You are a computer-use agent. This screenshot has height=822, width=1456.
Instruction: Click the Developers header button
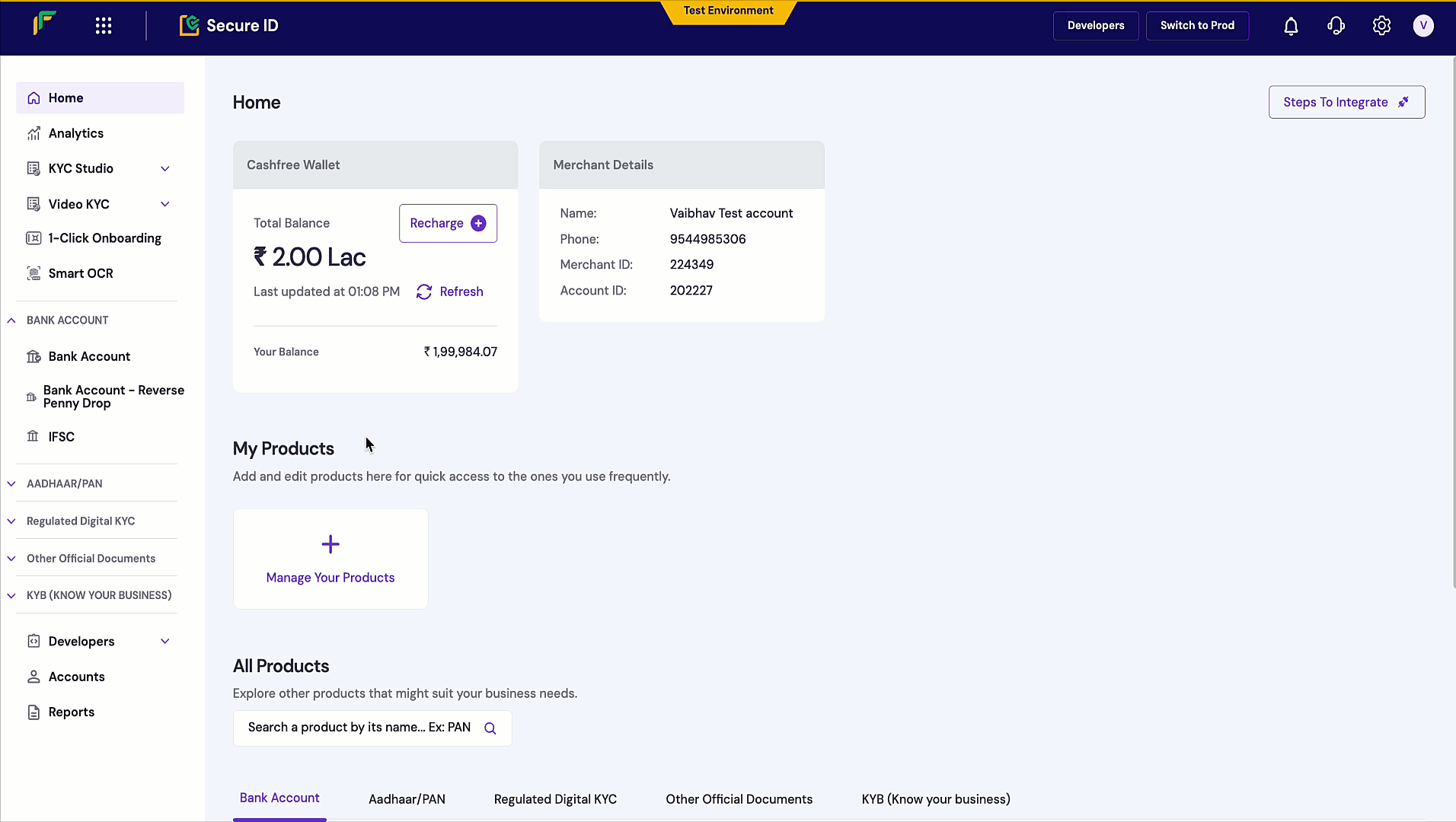(1096, 26)
